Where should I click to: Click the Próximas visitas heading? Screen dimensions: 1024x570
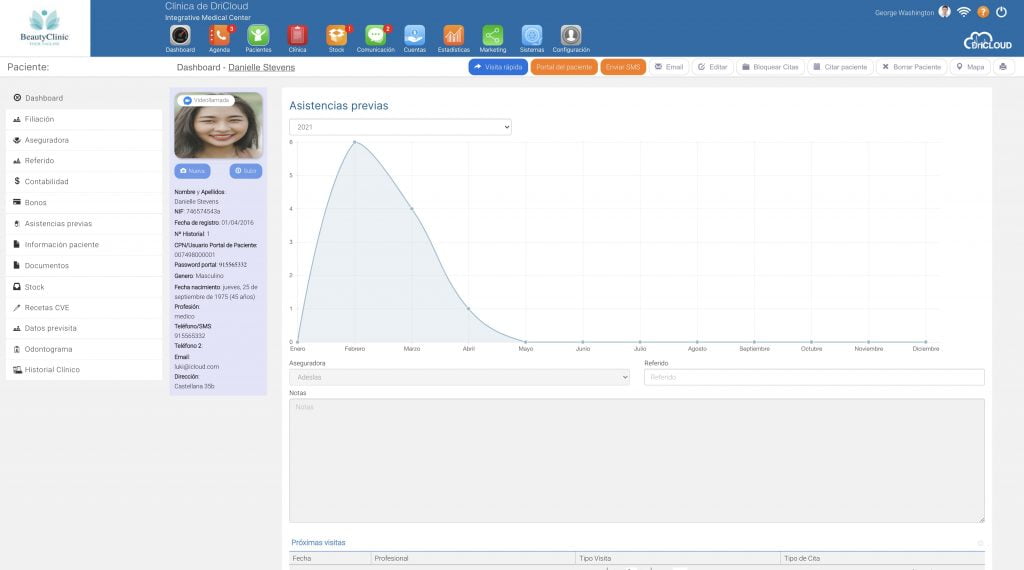(x=318, y=543)
